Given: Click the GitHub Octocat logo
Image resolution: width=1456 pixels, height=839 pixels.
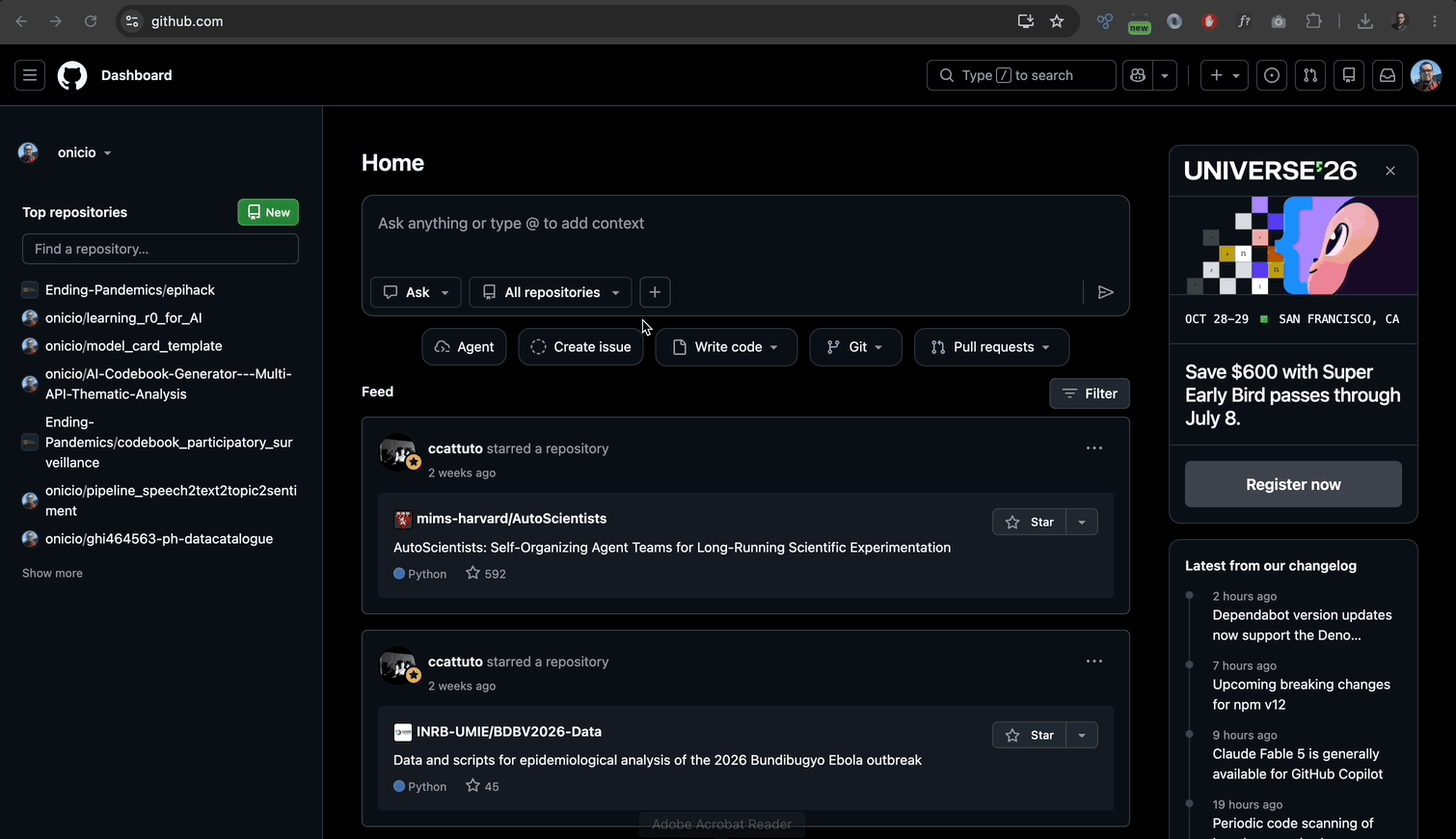Looking at the screenshot, I should point(72,75).
